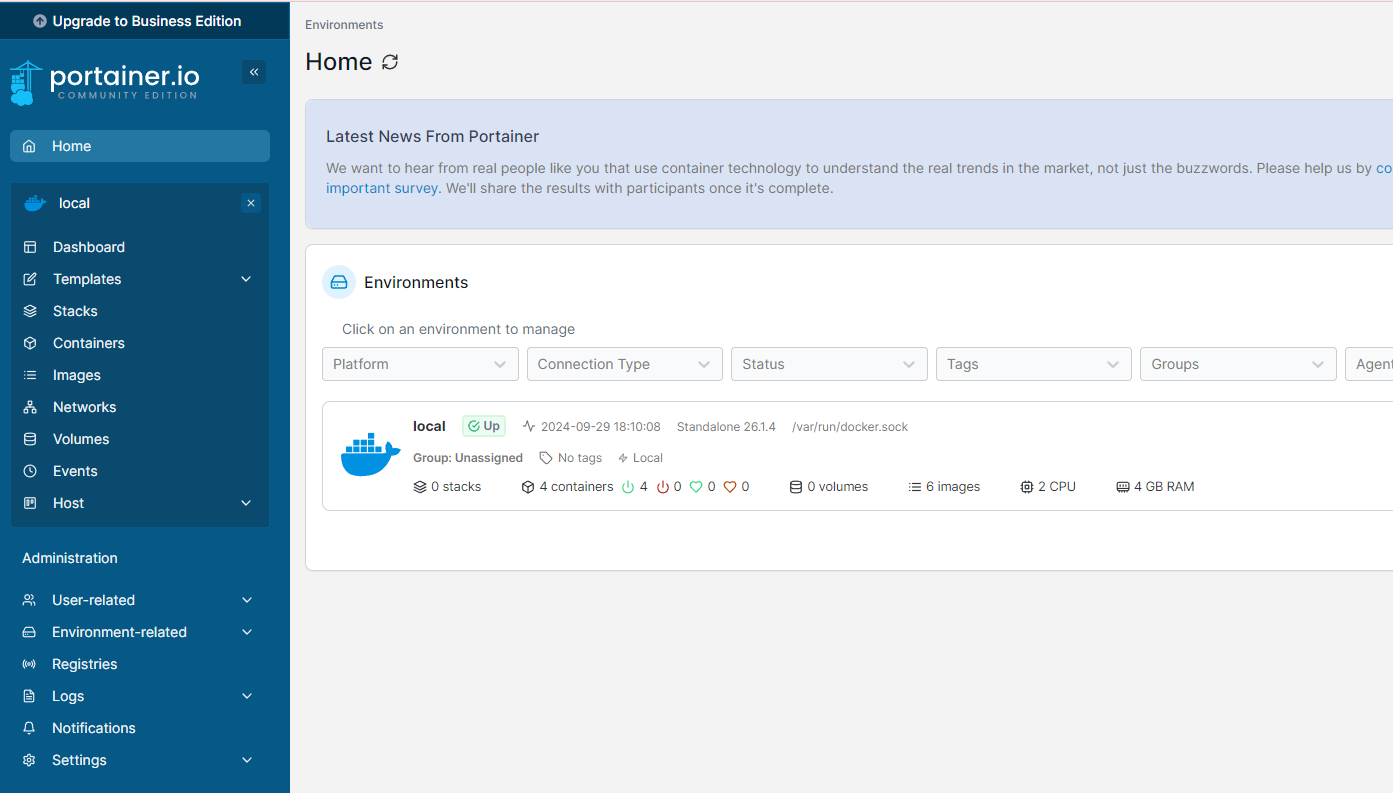The height and width of the screenshot is (793, 1393).
Task: Open Registries from the sidebar
Action: click(140, 664)
